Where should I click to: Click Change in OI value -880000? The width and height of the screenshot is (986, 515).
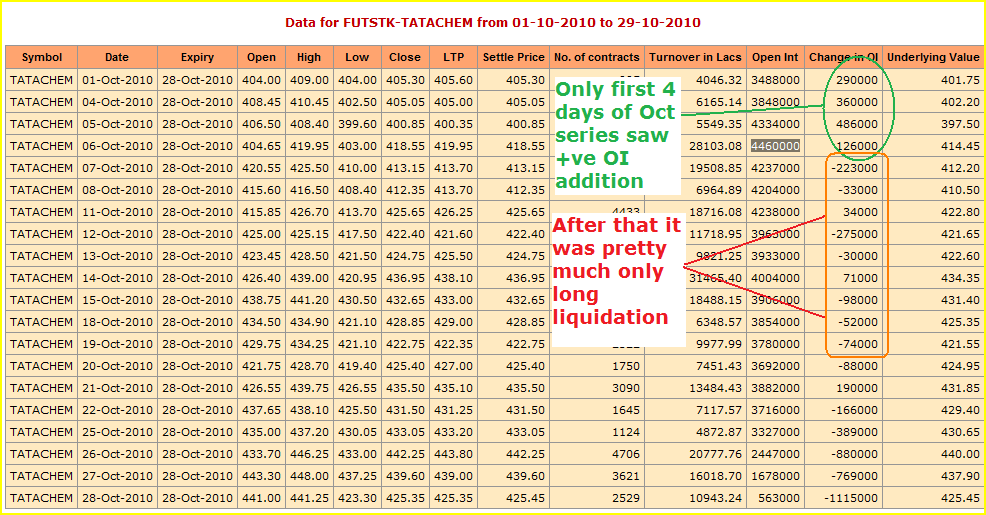(x=855, y=454)
